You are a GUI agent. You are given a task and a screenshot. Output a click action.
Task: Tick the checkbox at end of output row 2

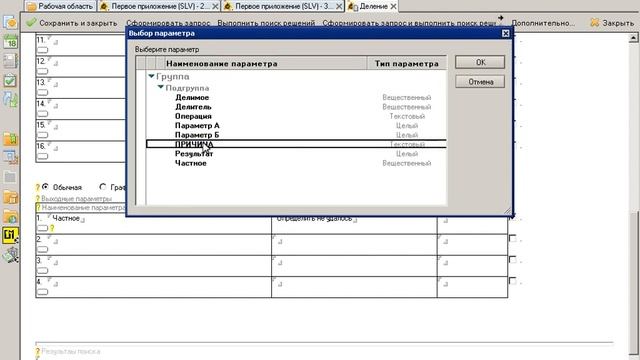click(x=513, y=238)
